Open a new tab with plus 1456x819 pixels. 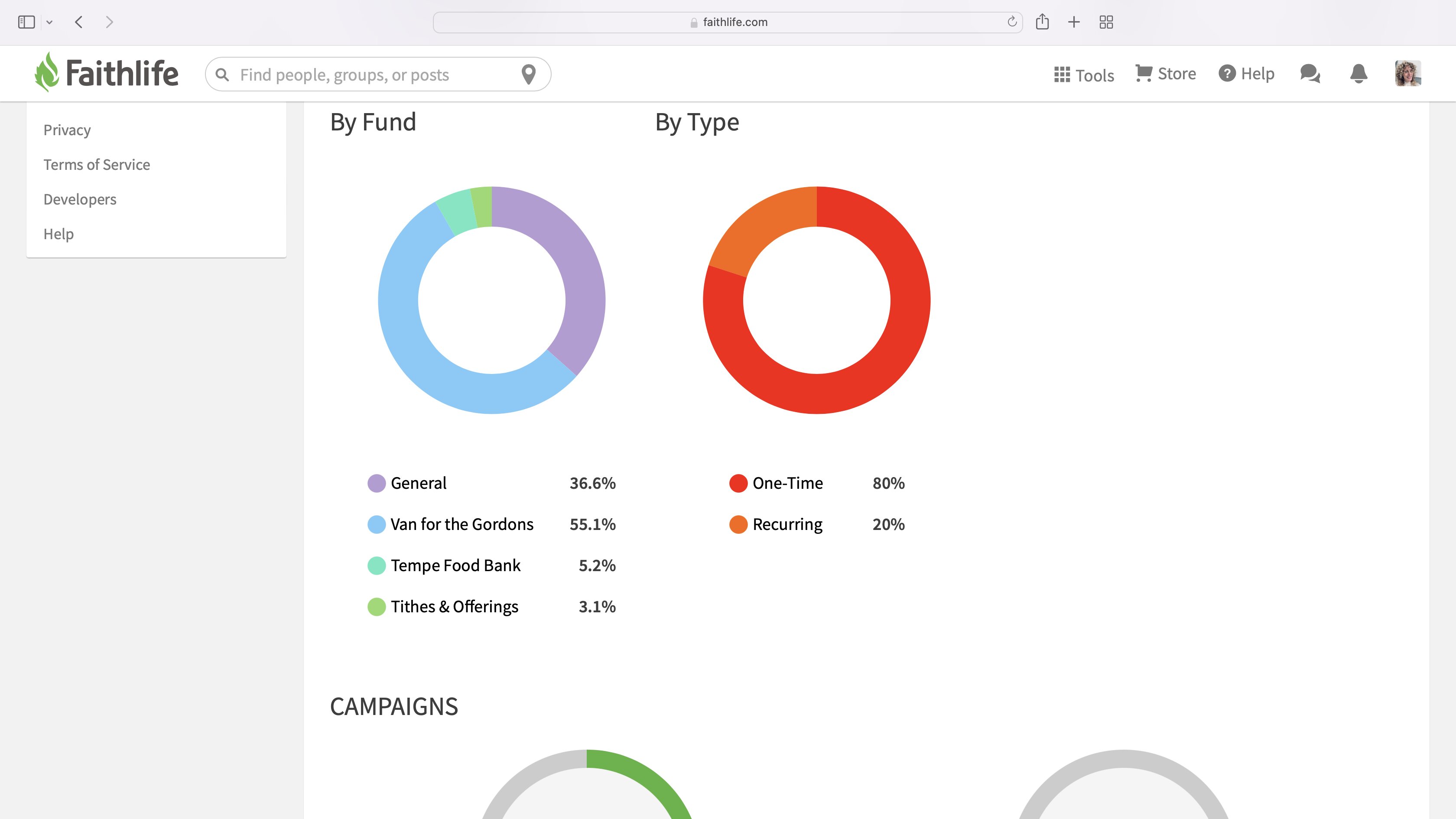point(1074,22)
